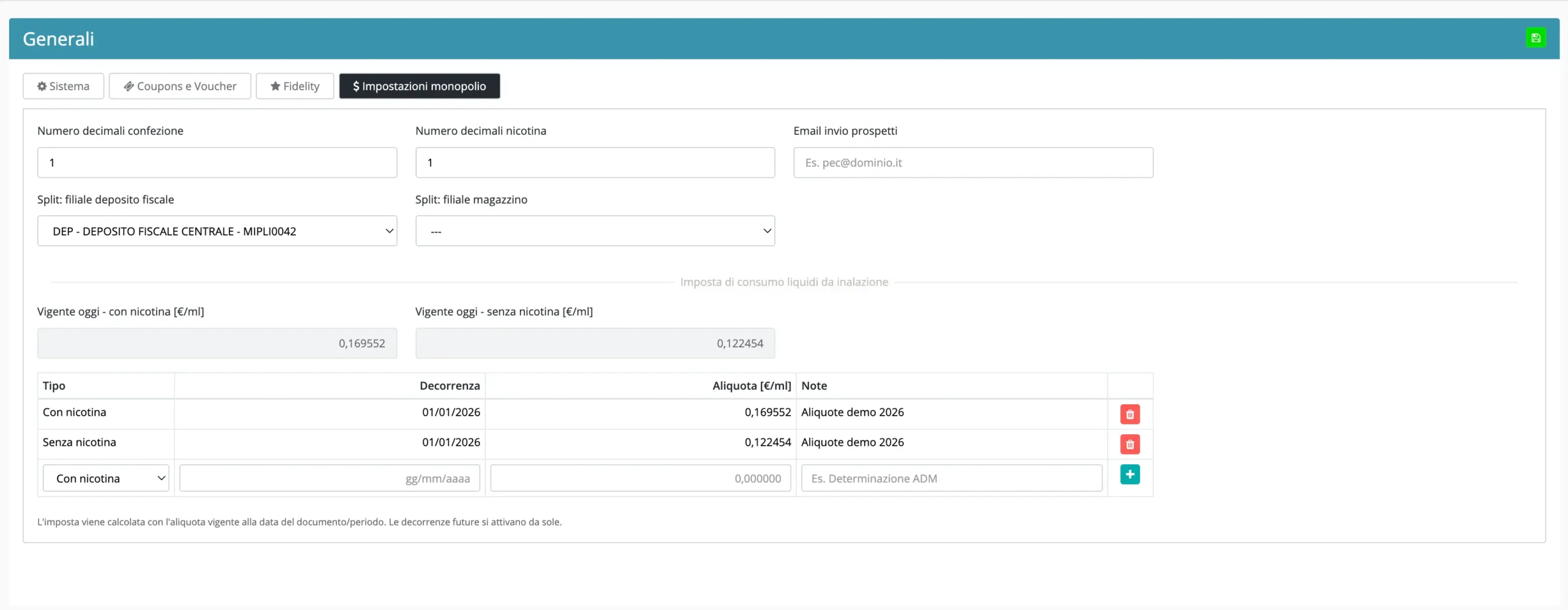Focus the Numero decimali confezione field

(217, 162)
